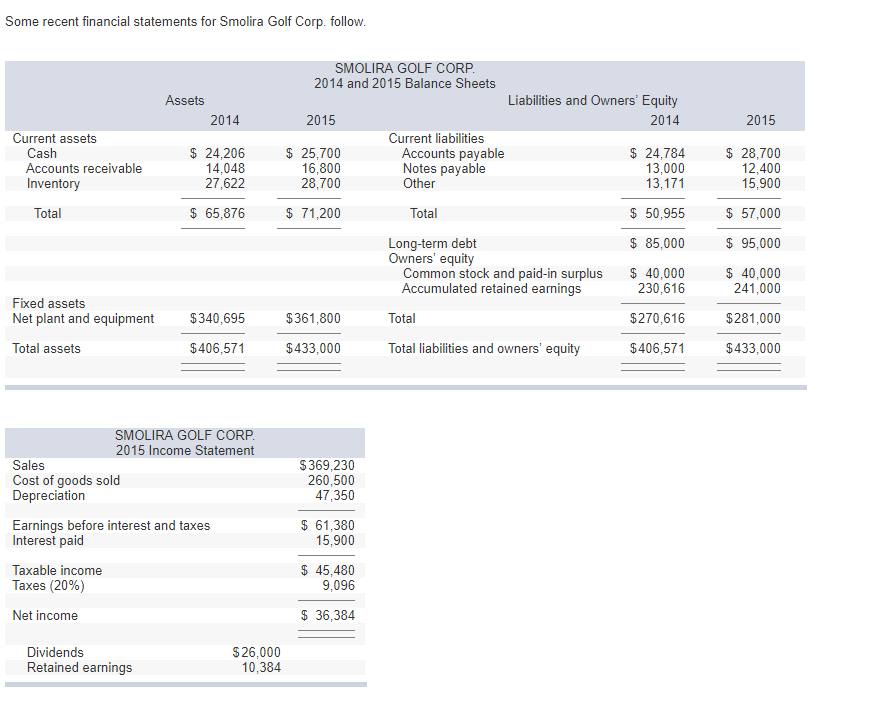Select Inventory figure 28,700 under 2015
Viewport: 880px width, 711px height.
(323, 183)
